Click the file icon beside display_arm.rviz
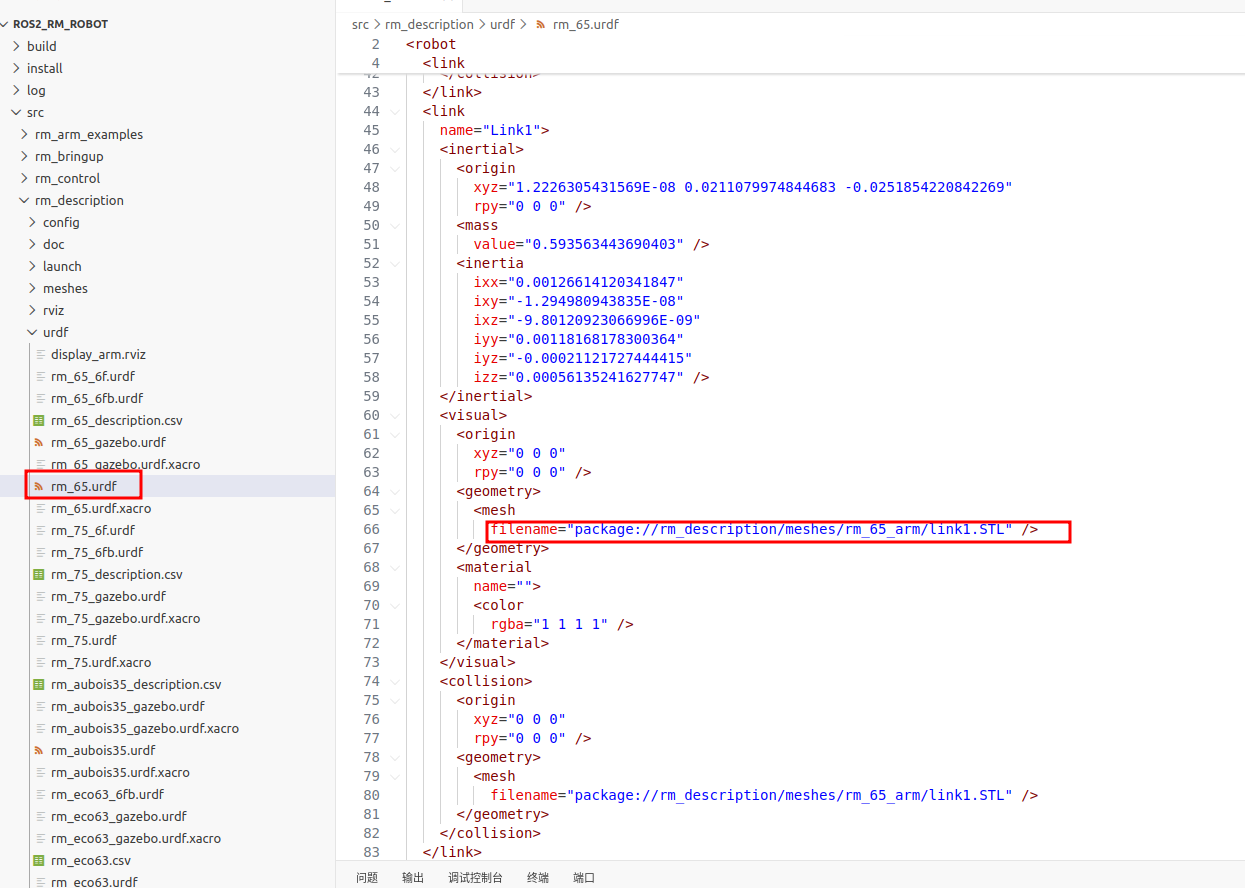The width and height of the screenshot is (1245, 888). [40, 354]
